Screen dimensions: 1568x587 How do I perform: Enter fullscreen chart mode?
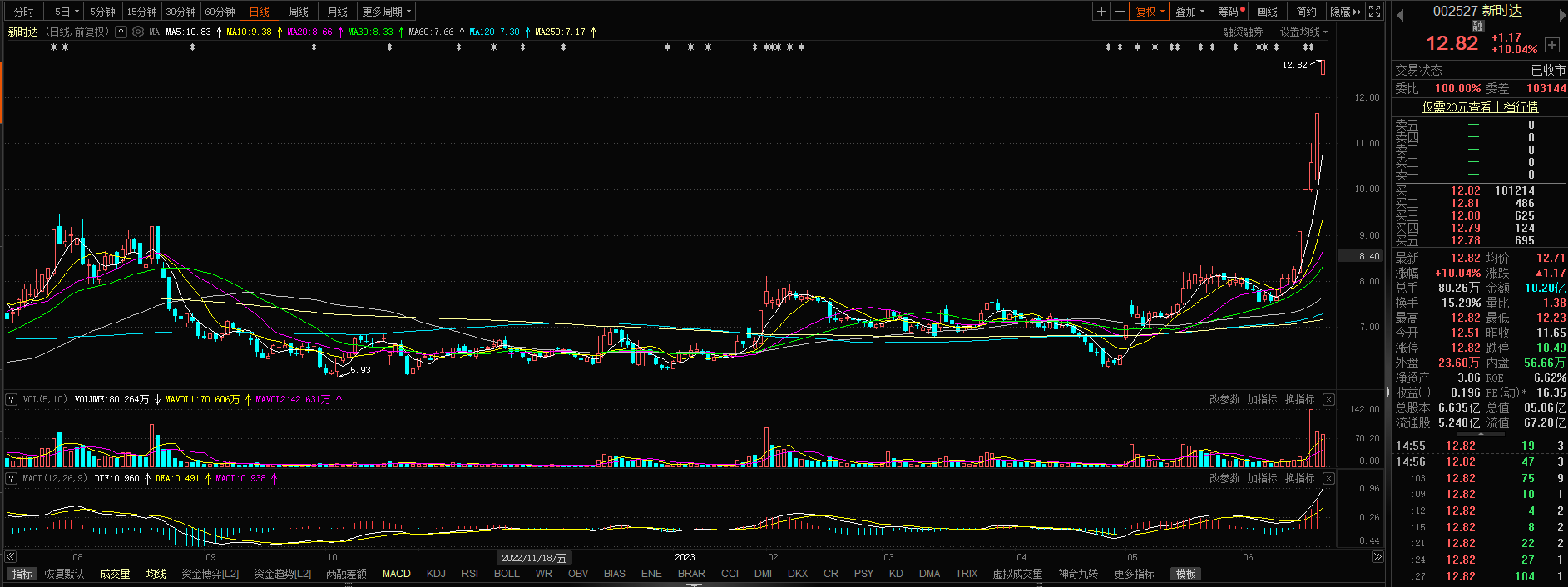click(1375, 12)
